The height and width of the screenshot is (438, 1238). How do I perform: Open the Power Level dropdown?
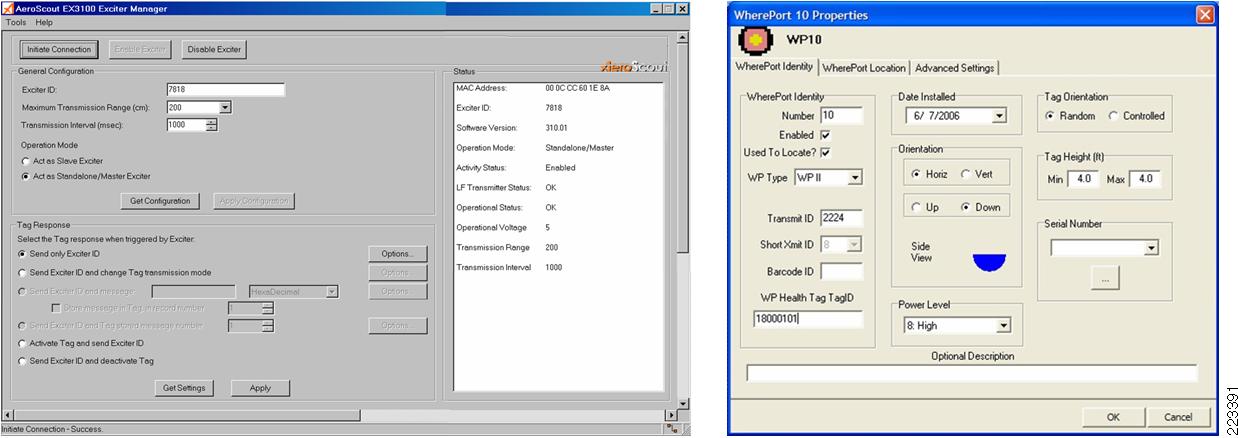1003,326
